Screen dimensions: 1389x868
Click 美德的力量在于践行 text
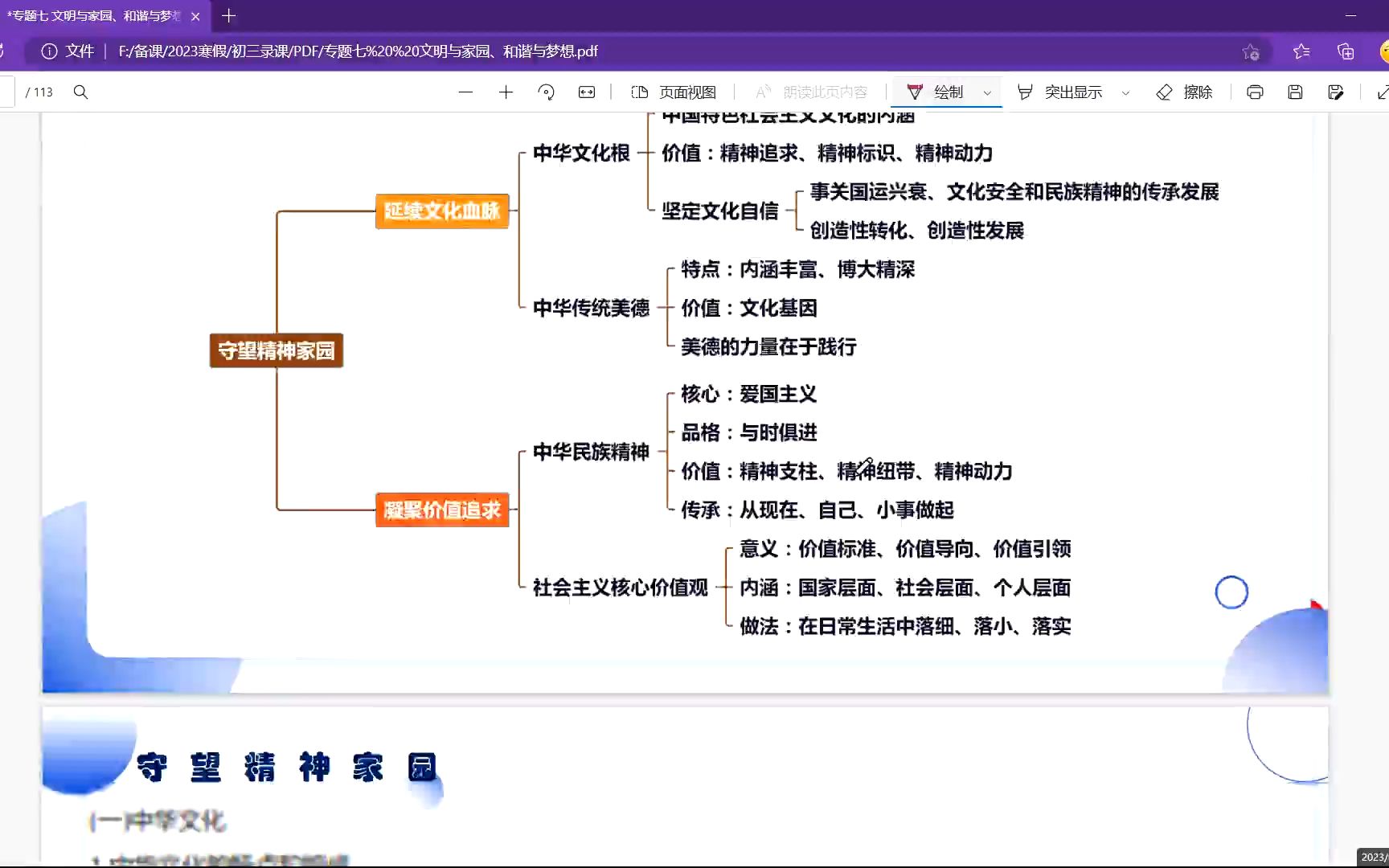[768, 346]
